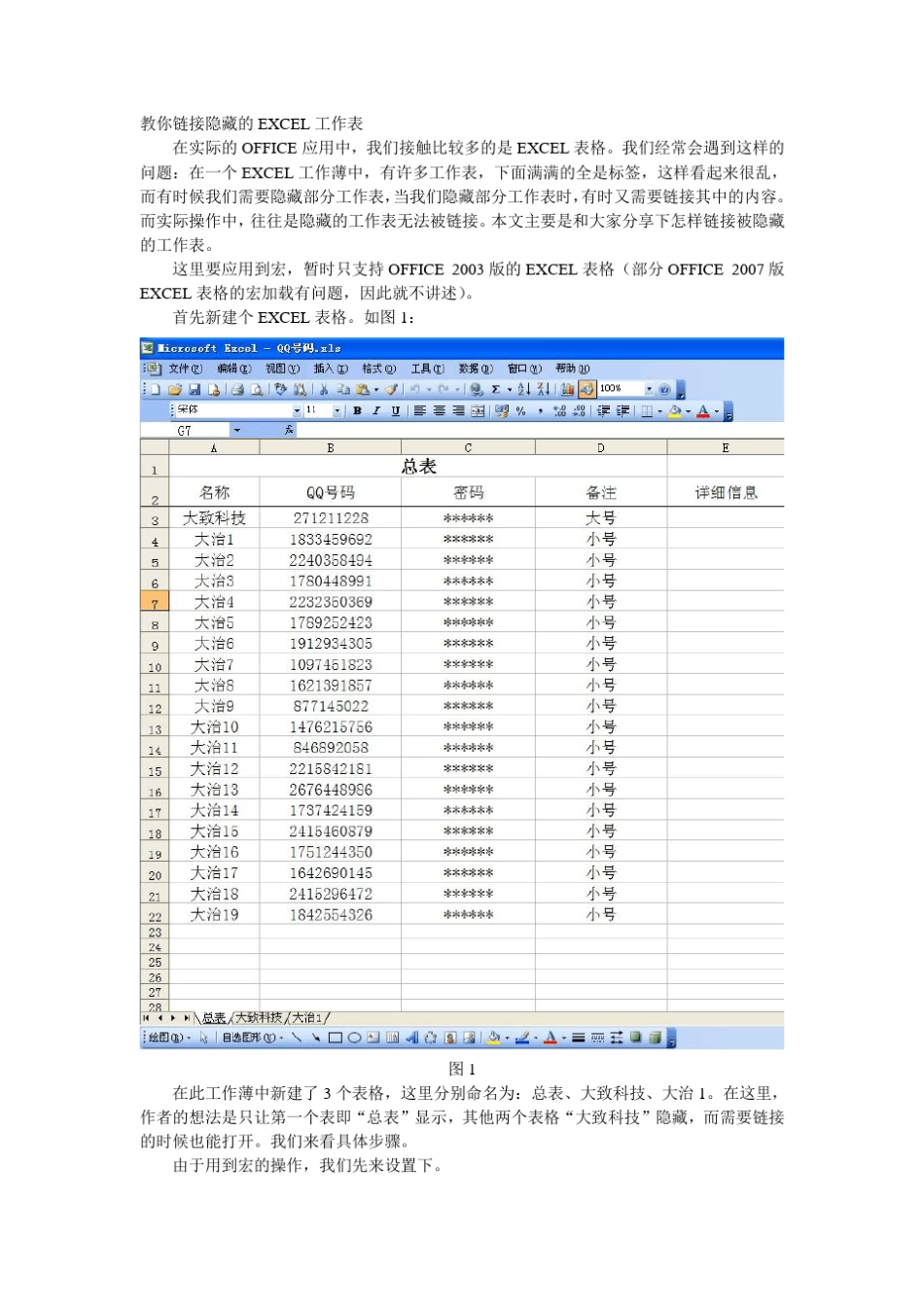Open the 插入 Insert menu
The width and height of the screenshot is (924, 1307).
click(331, 369)
